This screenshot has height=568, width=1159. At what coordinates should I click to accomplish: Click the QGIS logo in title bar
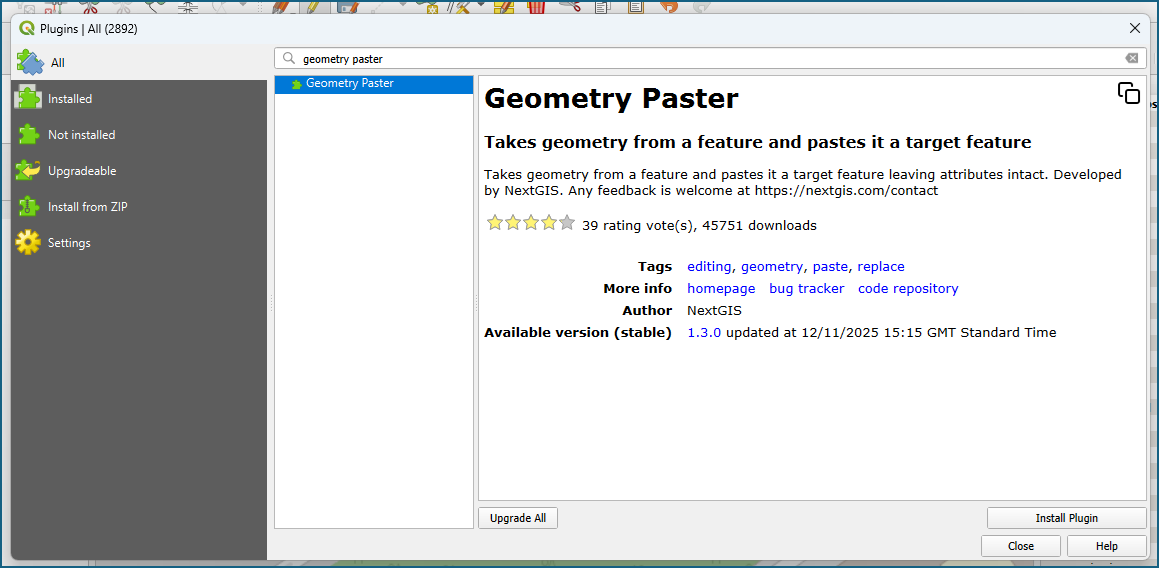point(27,29)
